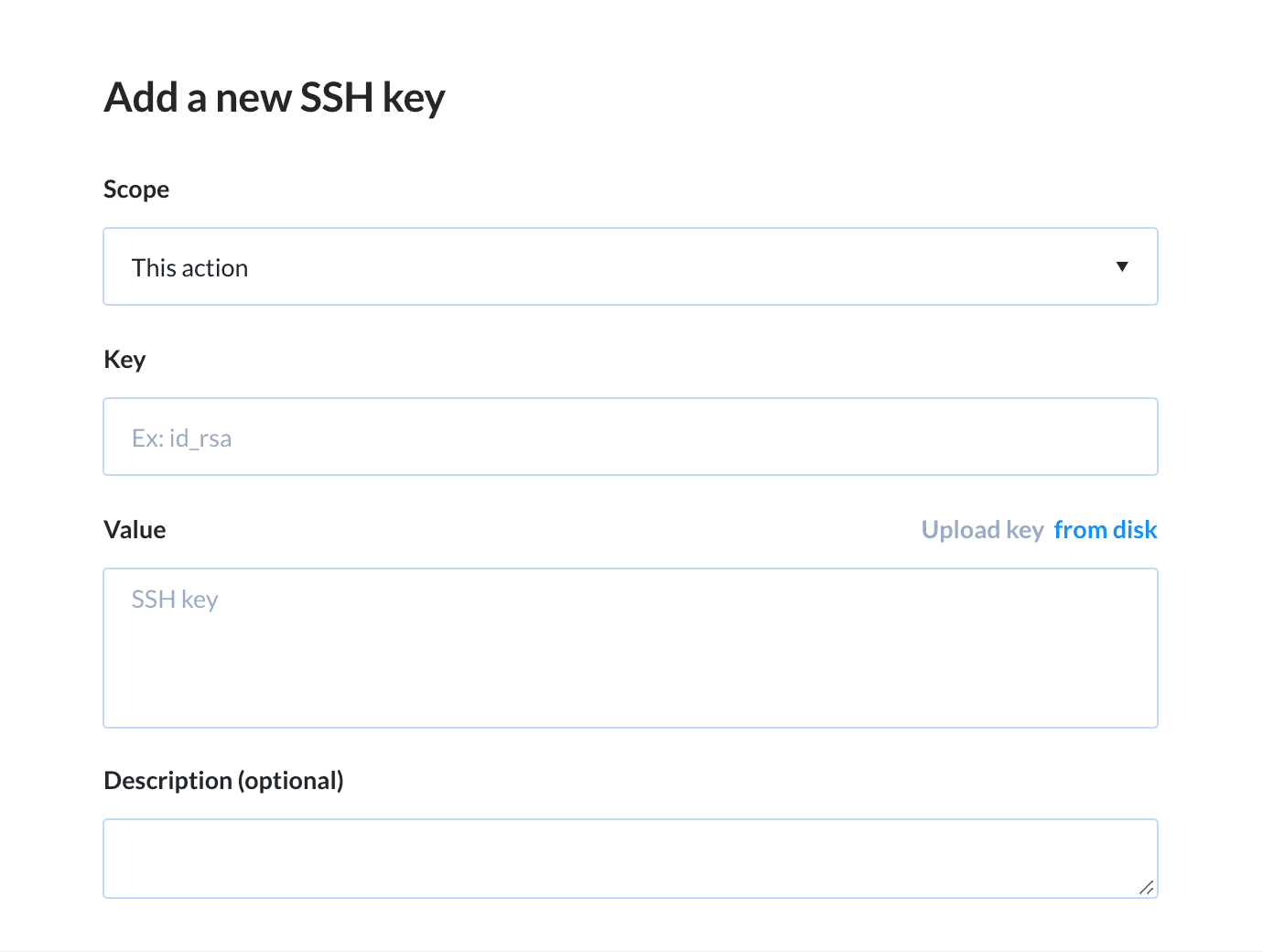Click the Description resize handle icon

pyautogui.click(x=1146, y=887)
